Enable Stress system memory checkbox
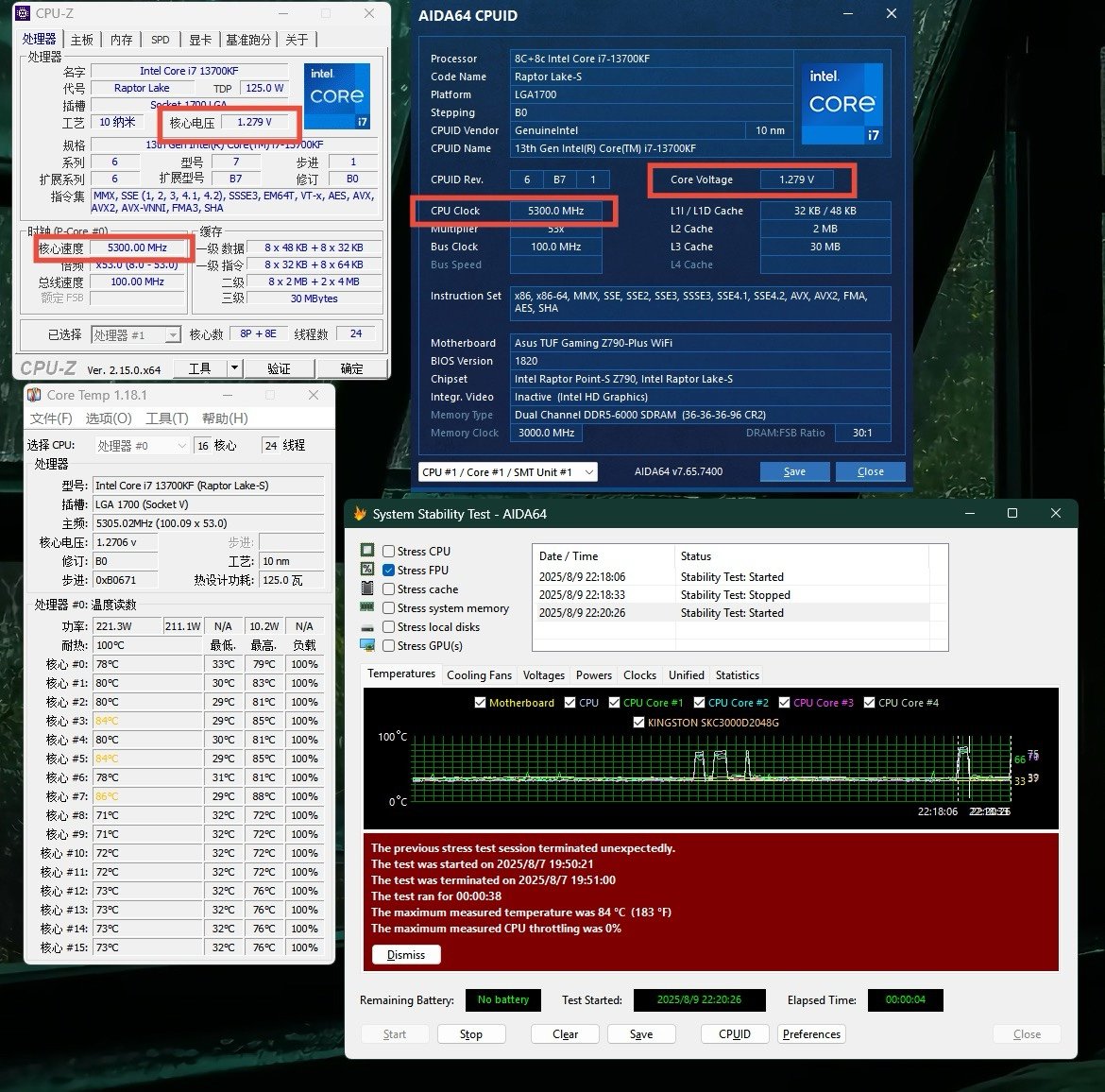Screen dimensions: 1105x1092 pos(388,607)
